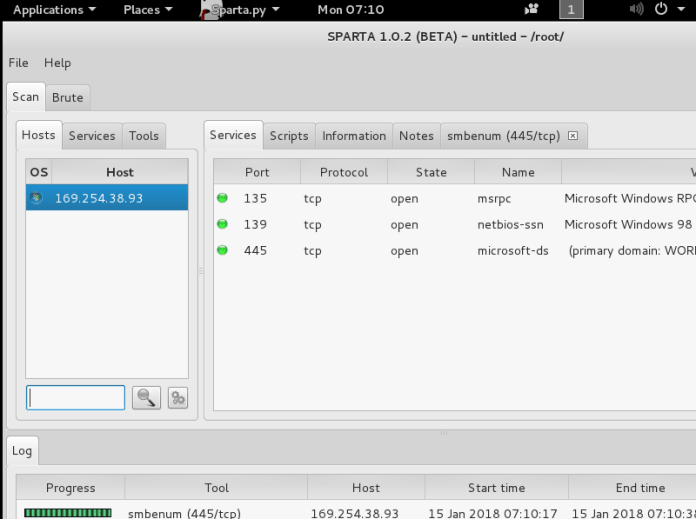The height and width of the screenshot is (519, 696).
Task: Sort services by the Port column header
Action: pos(257,172)
